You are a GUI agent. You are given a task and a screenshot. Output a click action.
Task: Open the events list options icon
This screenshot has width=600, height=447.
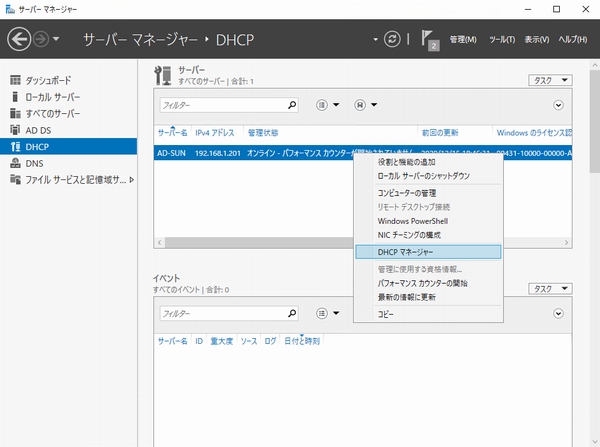(x=322, y=313)
